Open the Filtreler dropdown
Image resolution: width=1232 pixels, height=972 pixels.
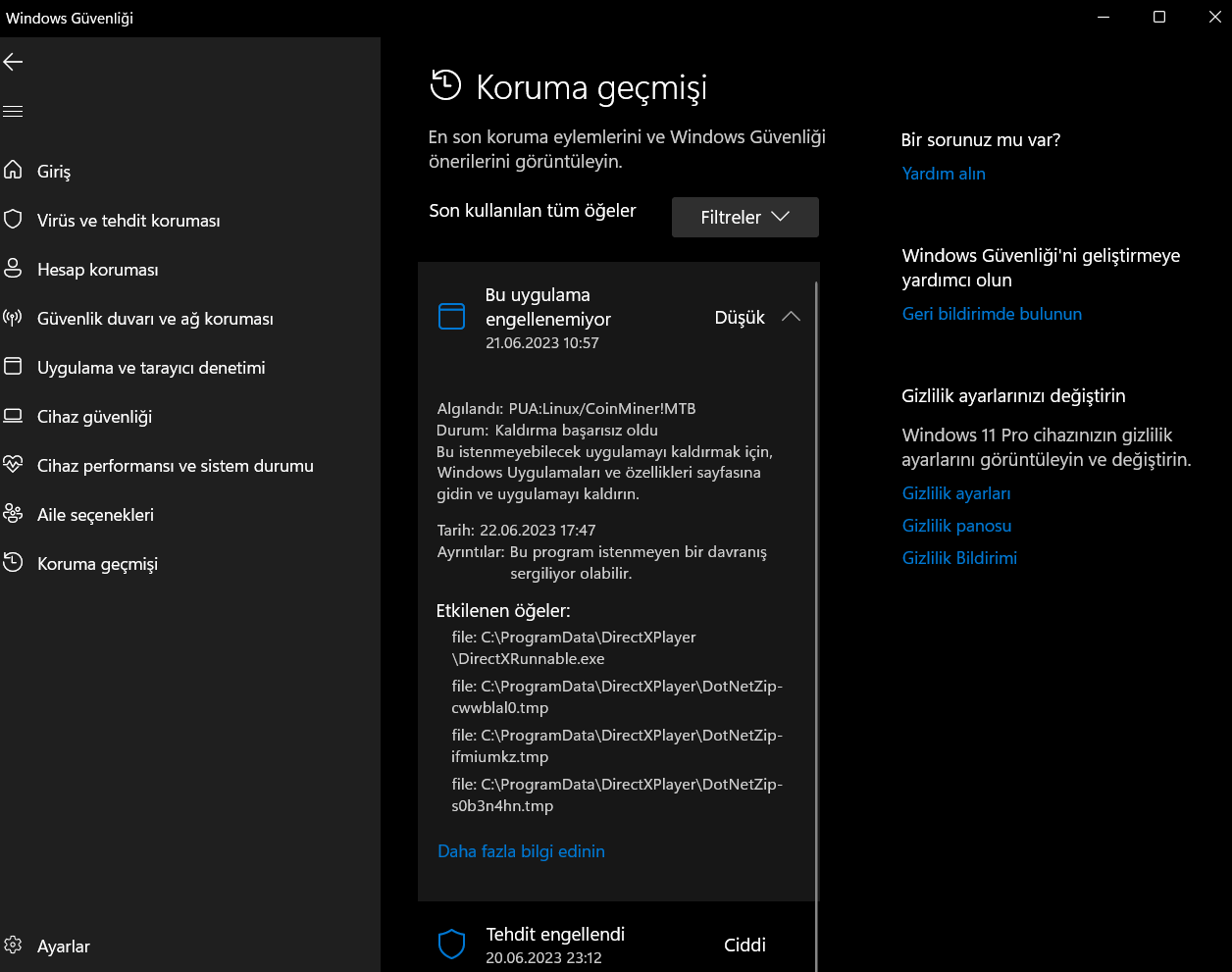click(745, 217)
